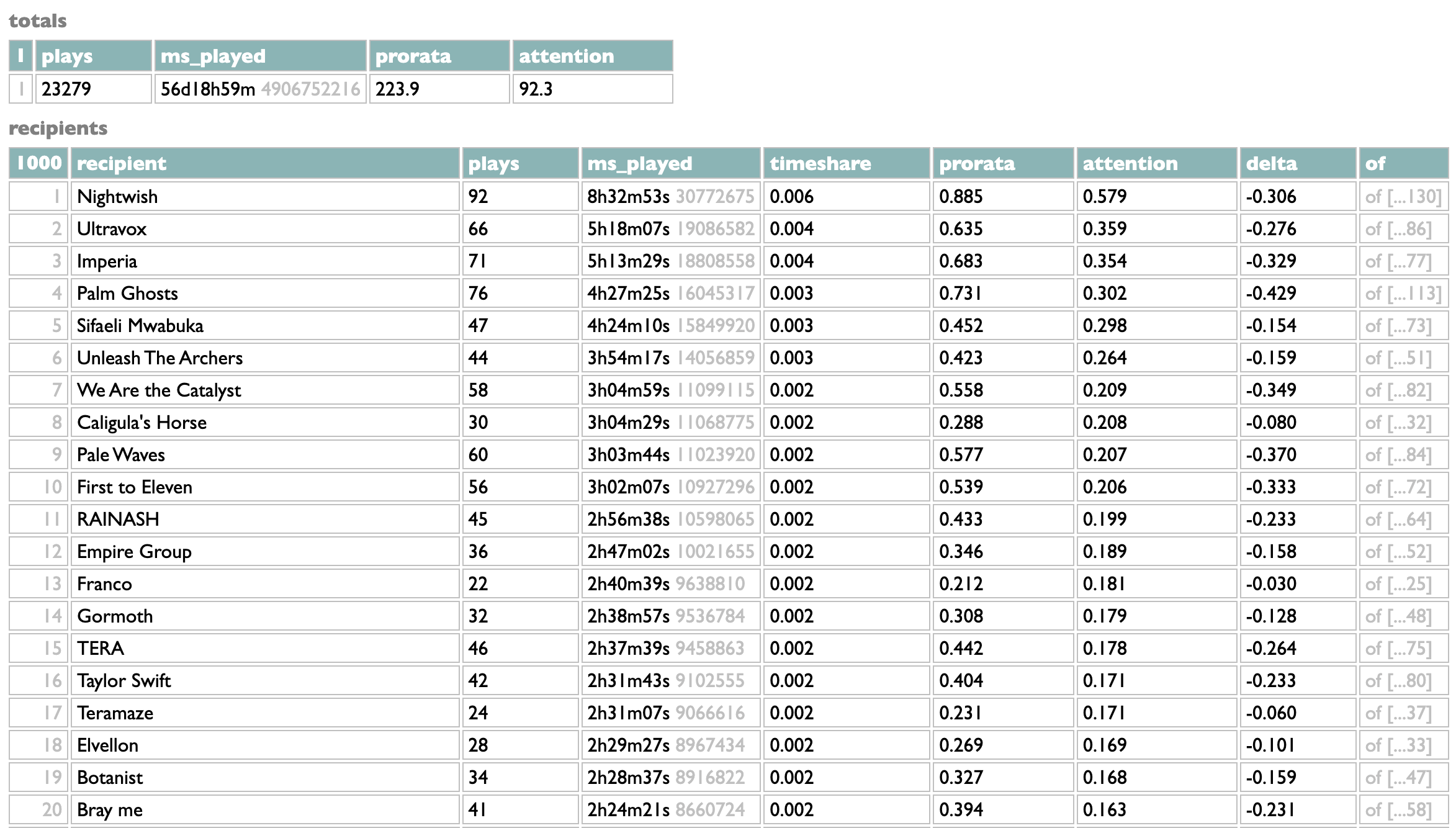Click Imperia's prorata value 0.683
This screenshot has height=828, width=1456.
[961, 261]
